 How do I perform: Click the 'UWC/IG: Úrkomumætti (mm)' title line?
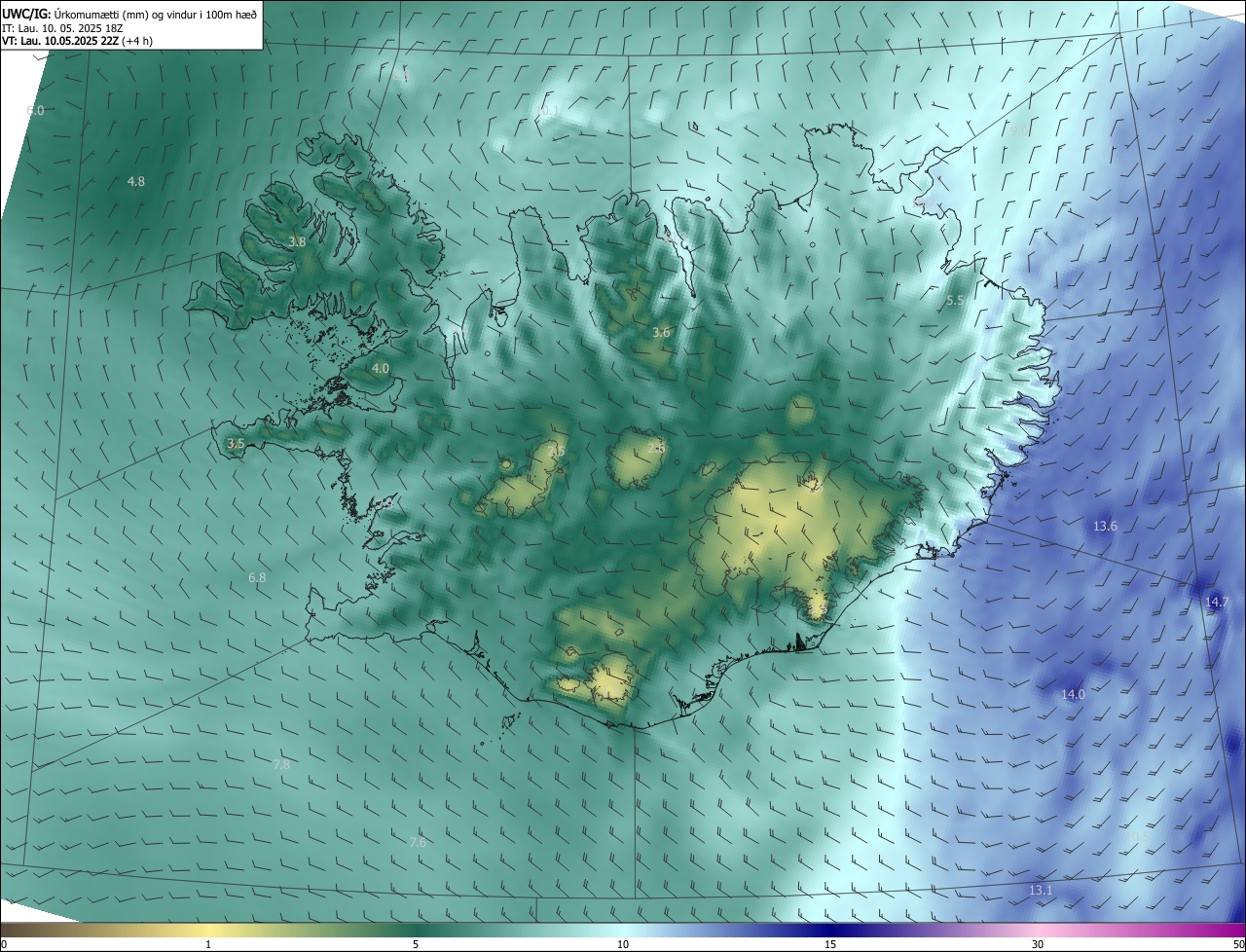[129, 15]
